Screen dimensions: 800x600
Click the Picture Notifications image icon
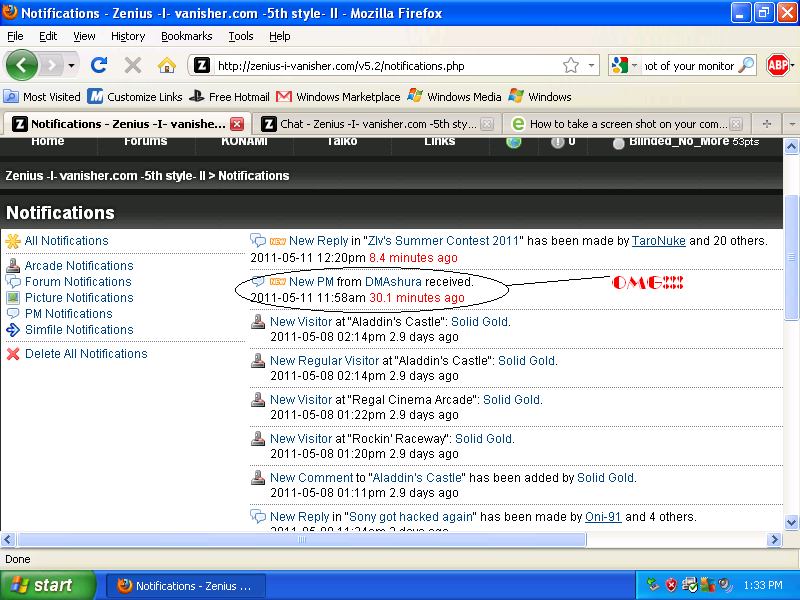tap(13, 297)
